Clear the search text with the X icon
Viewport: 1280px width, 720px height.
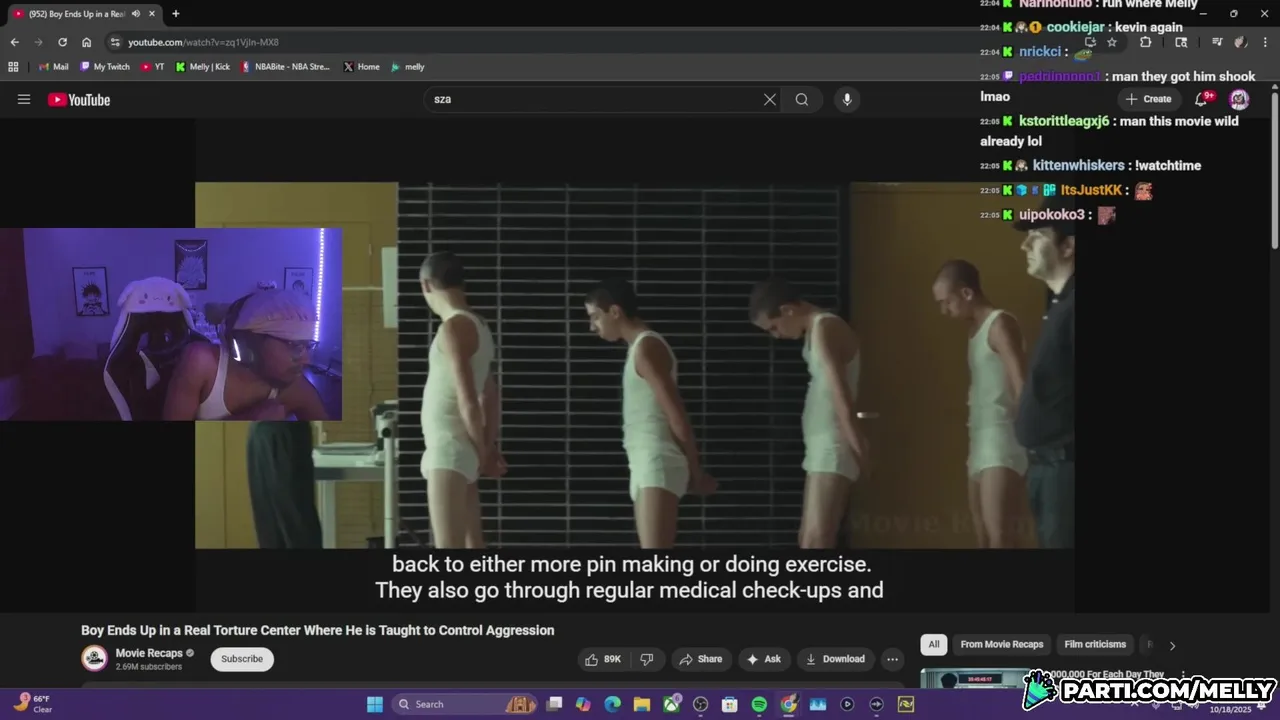click(x=770, y=99)
